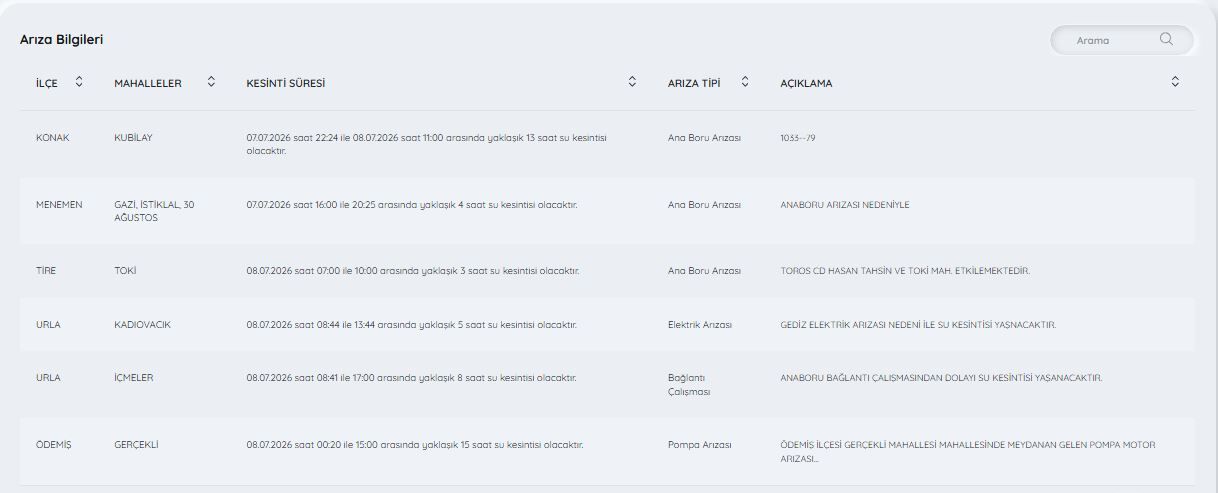This screenshot has width=1218, height=493.
Task: Select the TİRE TOKİ row
Action: tap(607, 271)
